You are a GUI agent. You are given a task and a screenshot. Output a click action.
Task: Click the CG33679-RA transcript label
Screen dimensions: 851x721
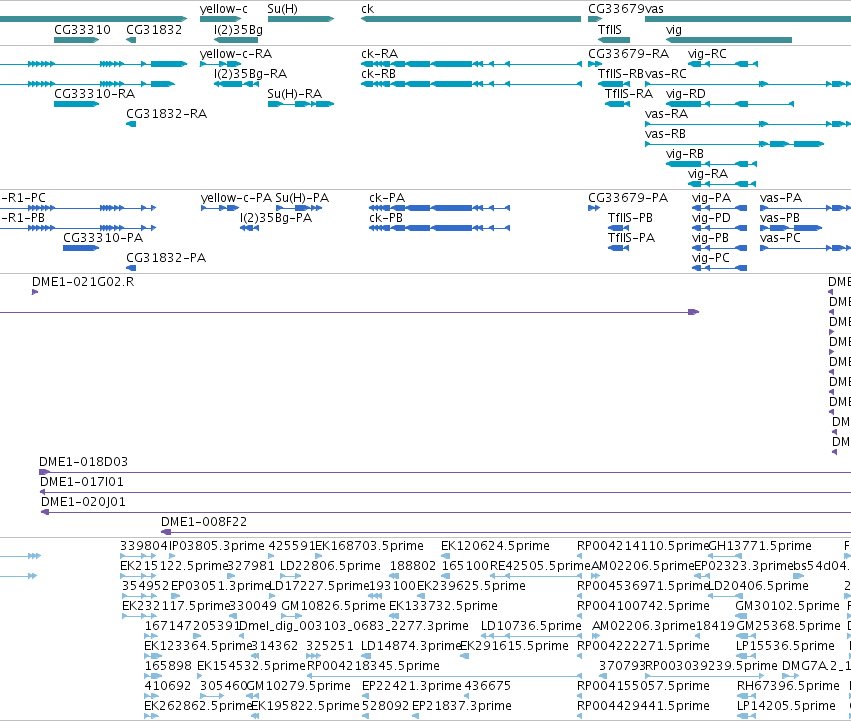tap(628, 54)
